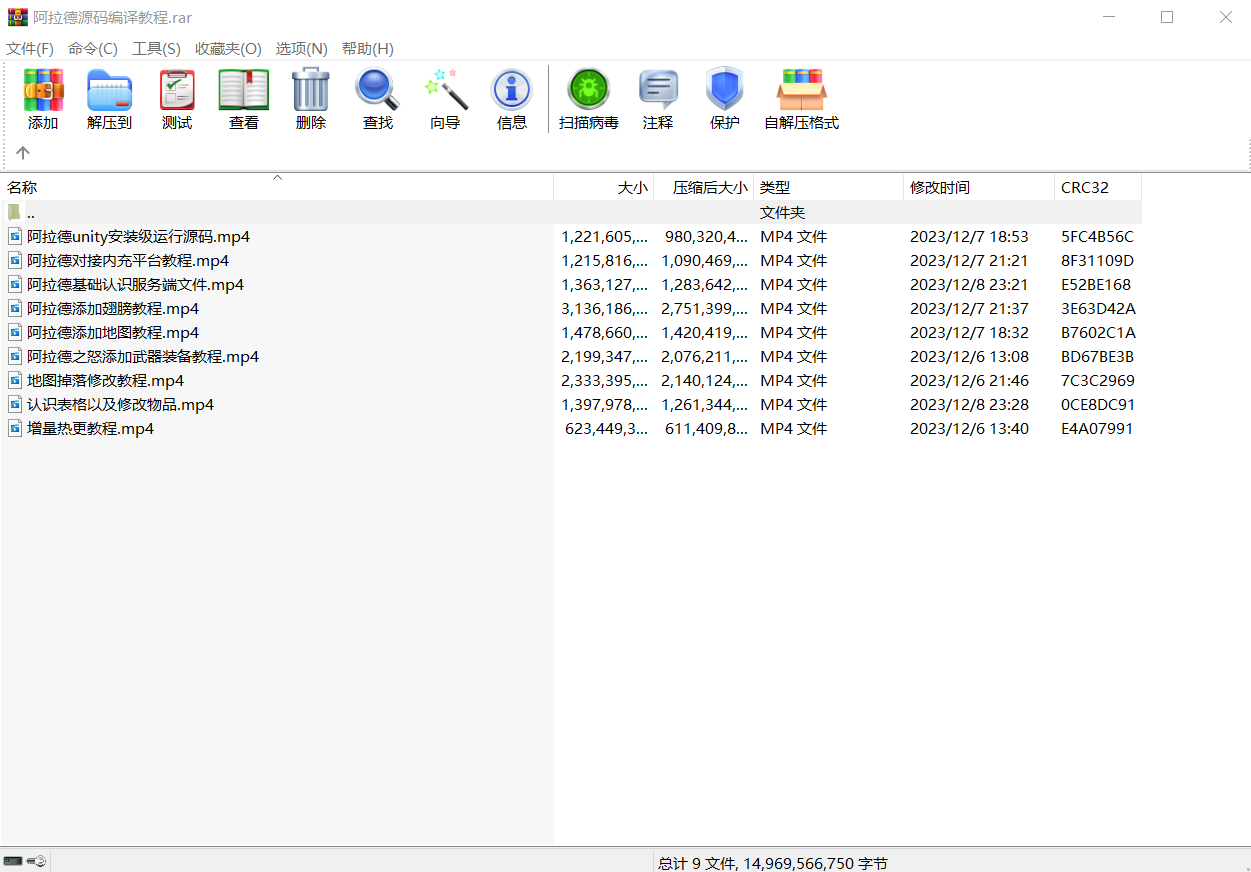Open the 查找 (Find) magnifier tool

[x=378, y=99]
